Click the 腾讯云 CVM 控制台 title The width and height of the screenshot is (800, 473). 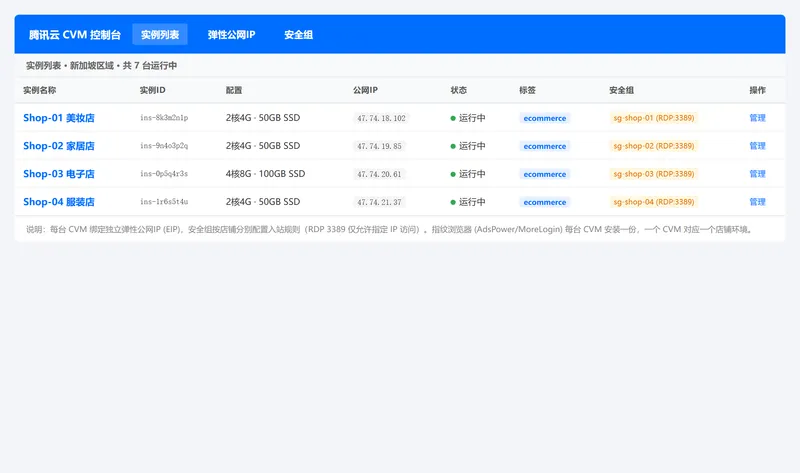tap(74, 35)
